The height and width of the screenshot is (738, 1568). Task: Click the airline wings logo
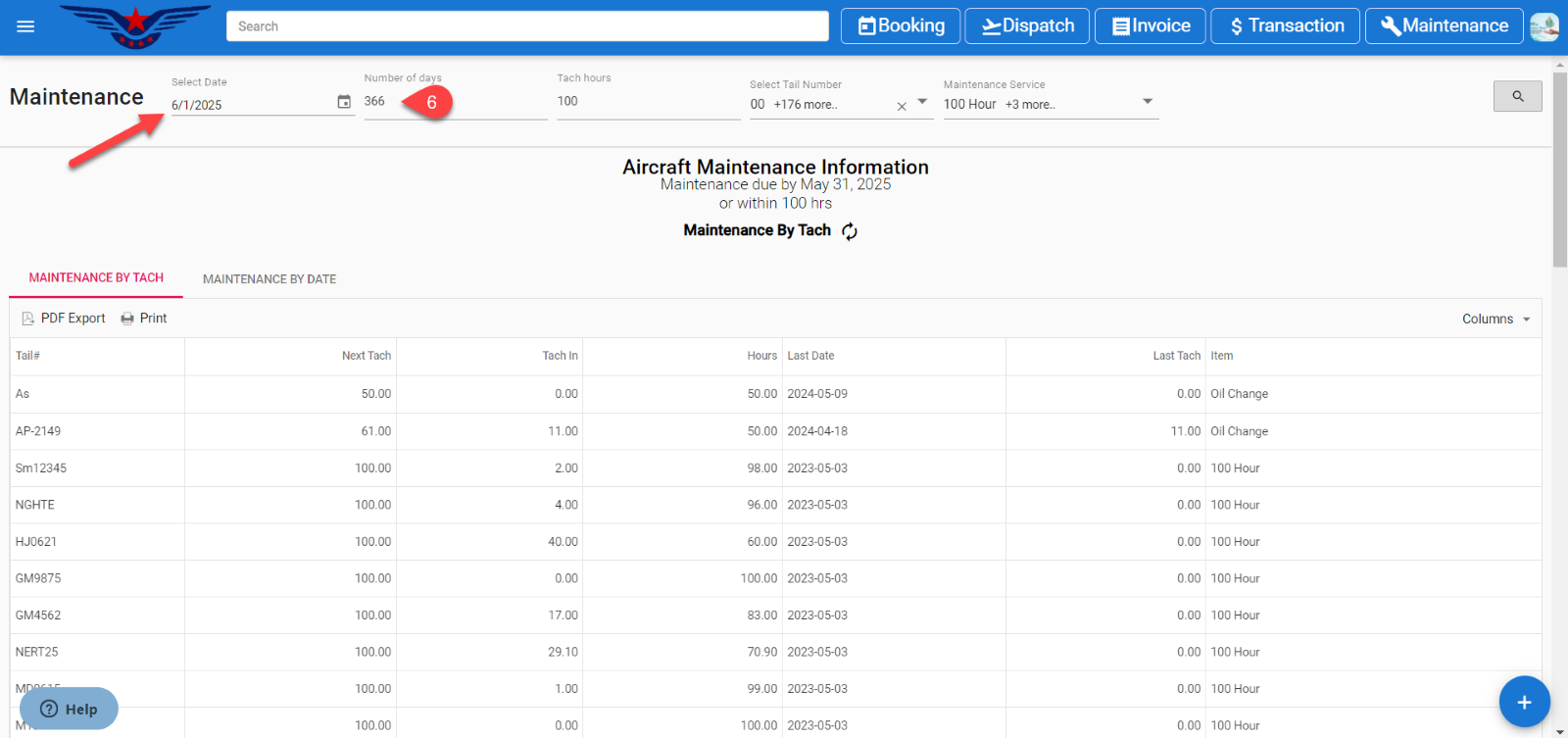click(135, 26)
